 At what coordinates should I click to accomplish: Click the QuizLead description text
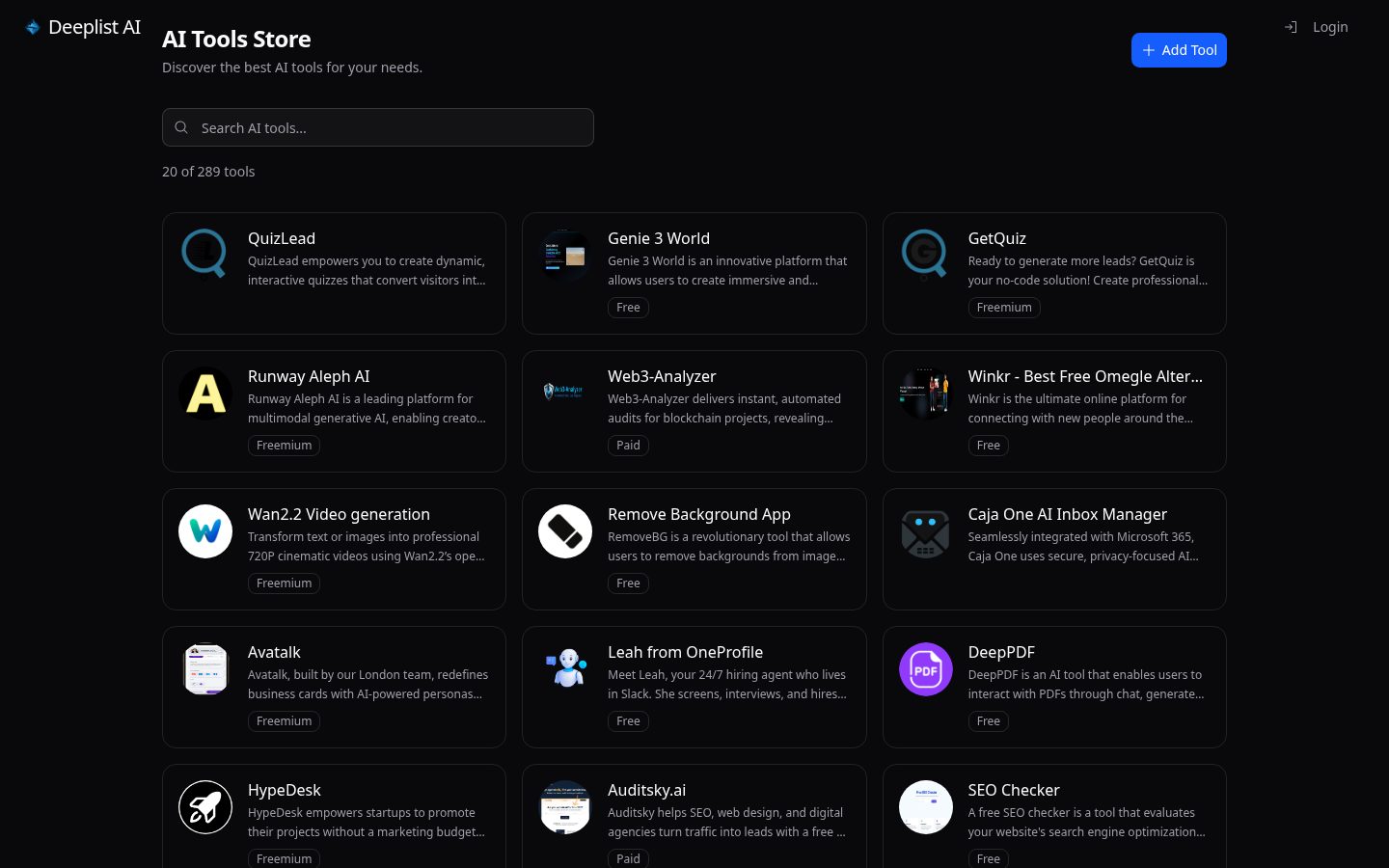(x=367, y=271)
